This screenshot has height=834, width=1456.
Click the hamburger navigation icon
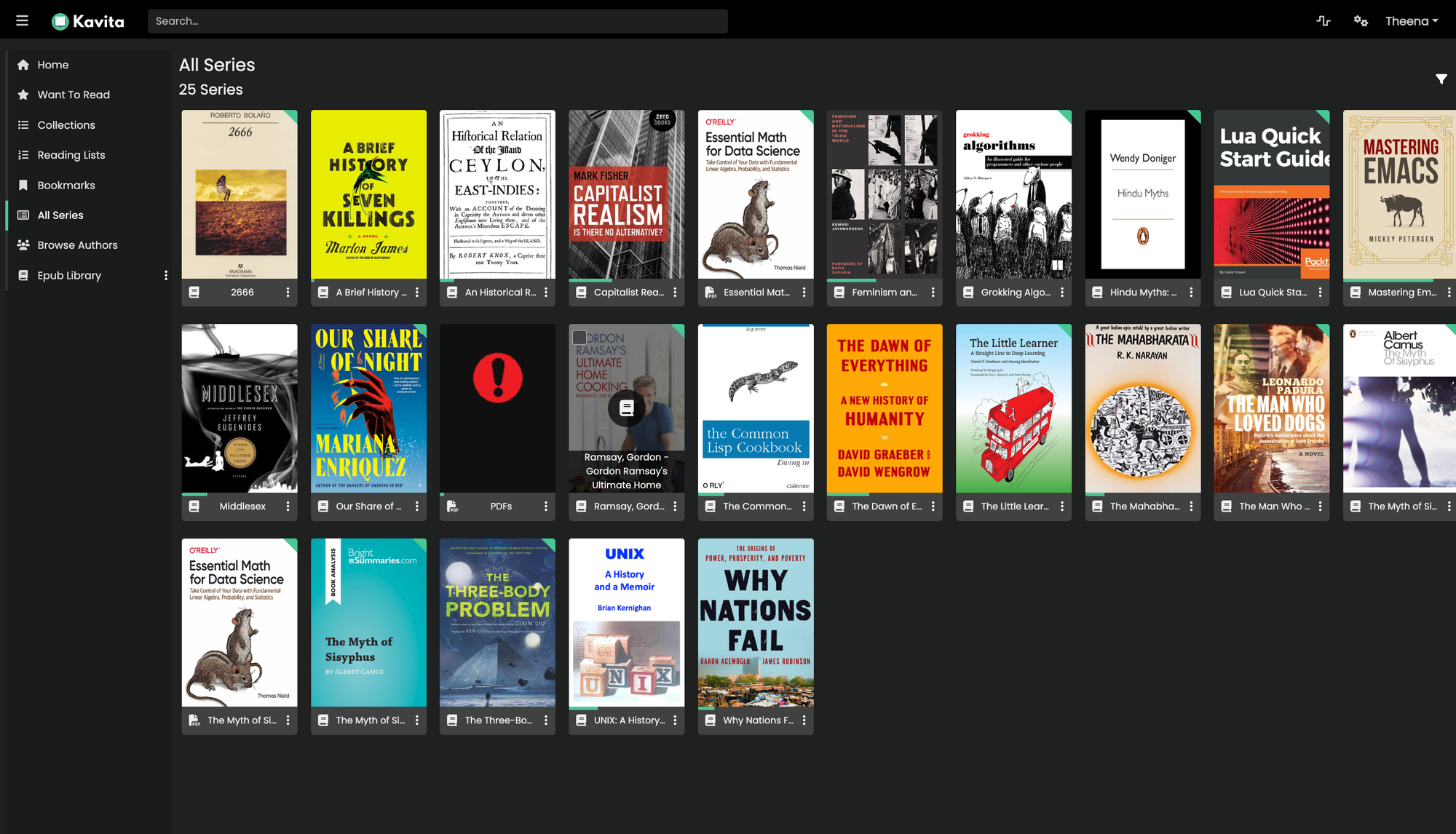(21, 20)
